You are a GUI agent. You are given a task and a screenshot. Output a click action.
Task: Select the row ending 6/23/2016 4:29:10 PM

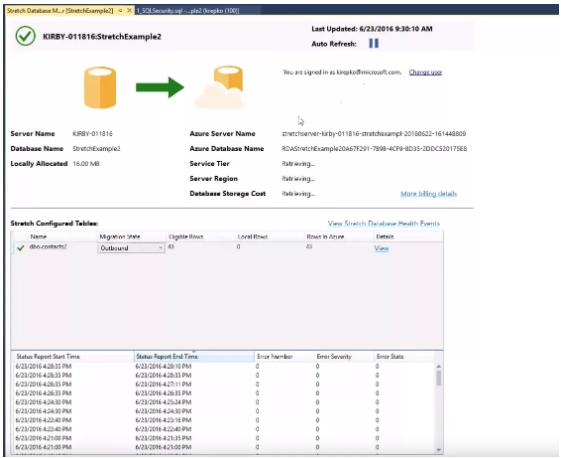point(224,366)
